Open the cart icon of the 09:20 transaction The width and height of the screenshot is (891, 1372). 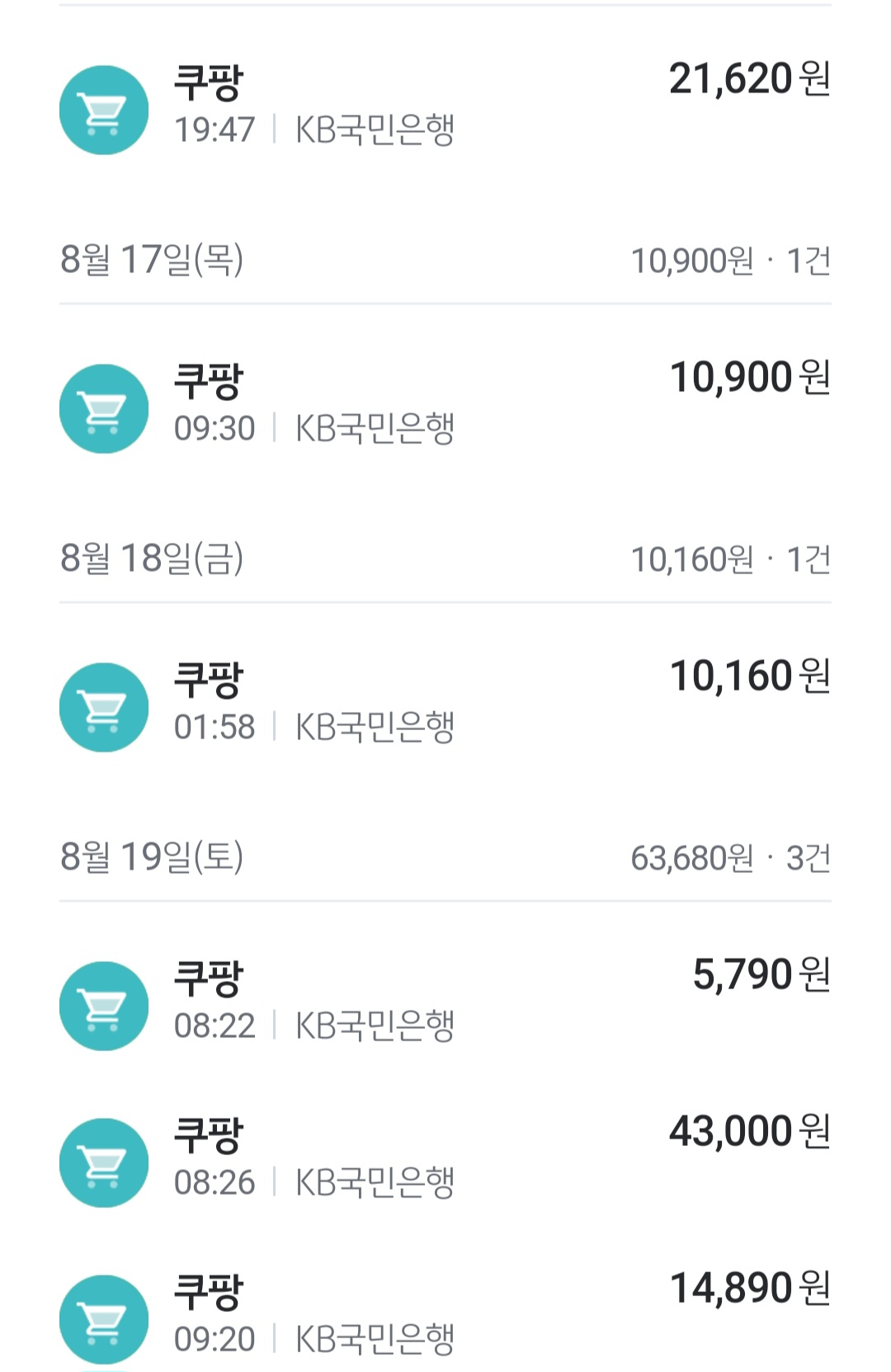pyautogui.click(x=104, y=1320)
